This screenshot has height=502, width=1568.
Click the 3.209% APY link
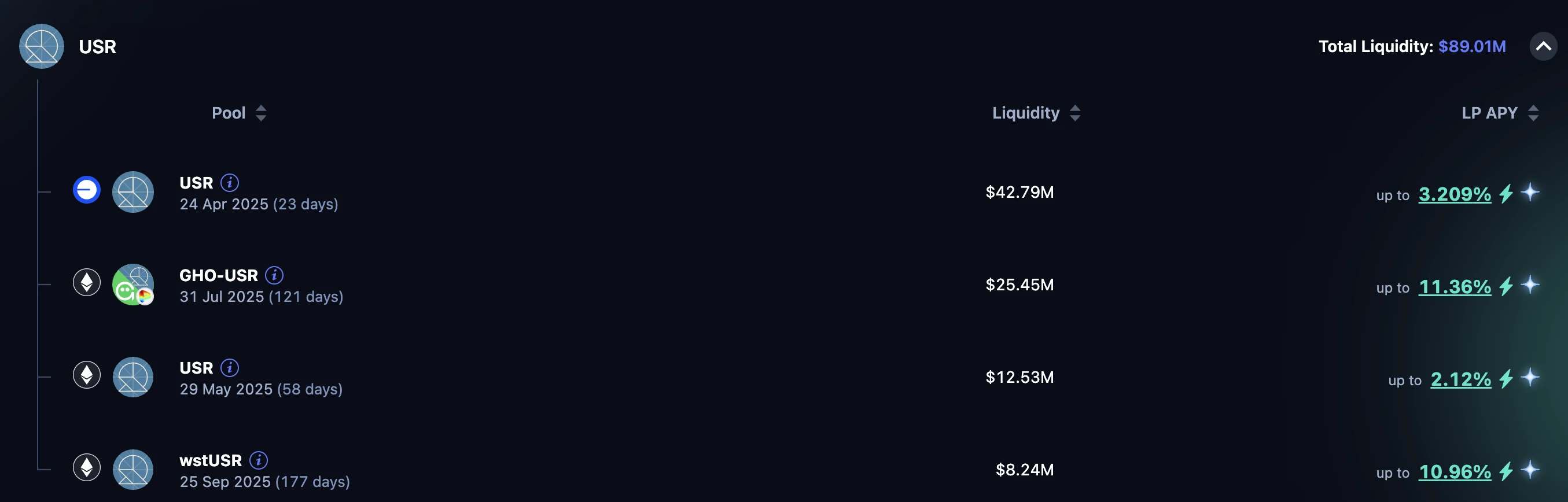1454,194
